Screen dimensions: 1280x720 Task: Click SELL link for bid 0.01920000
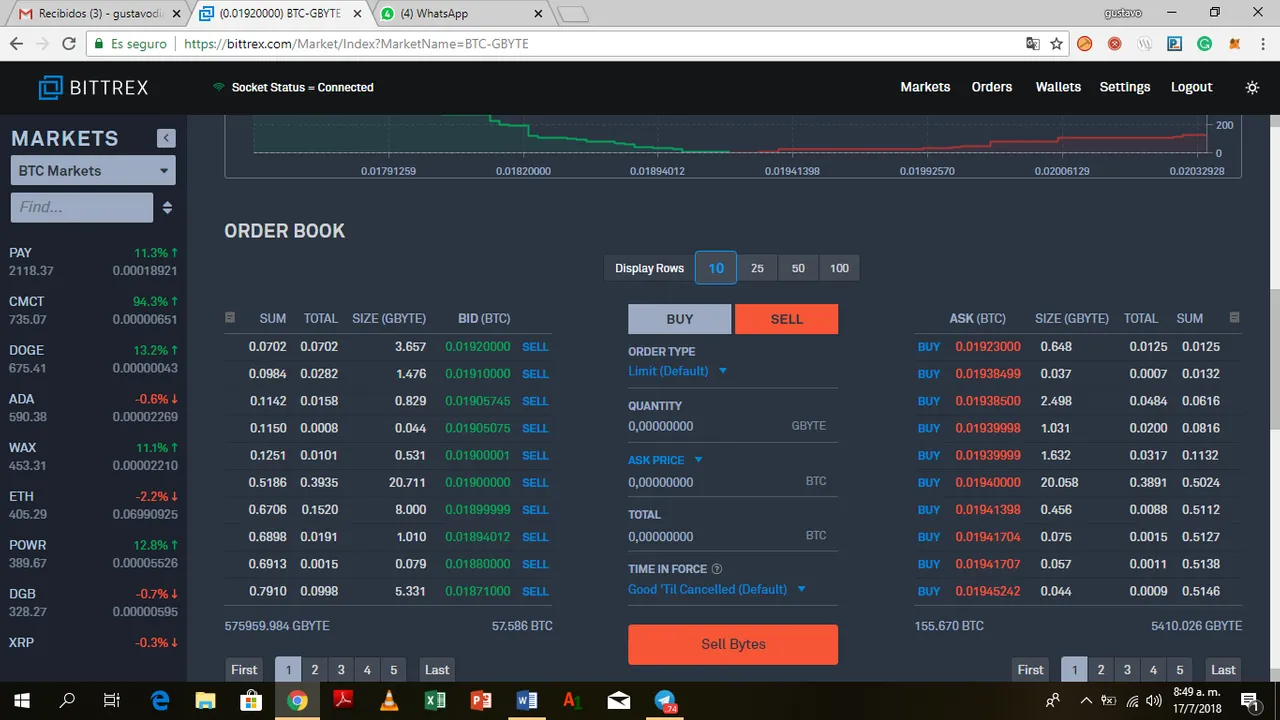coord(535,347)
